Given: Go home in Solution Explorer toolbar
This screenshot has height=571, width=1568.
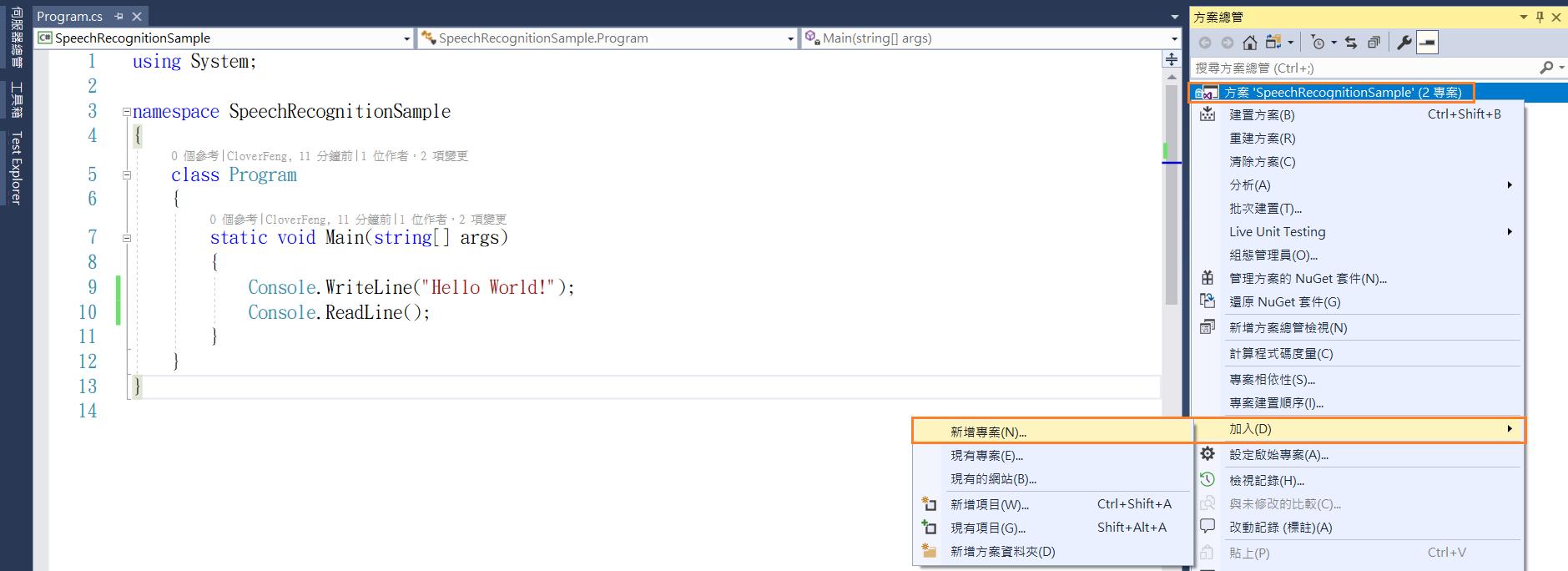Looking at the screenshot, I should coord(1249,43).
